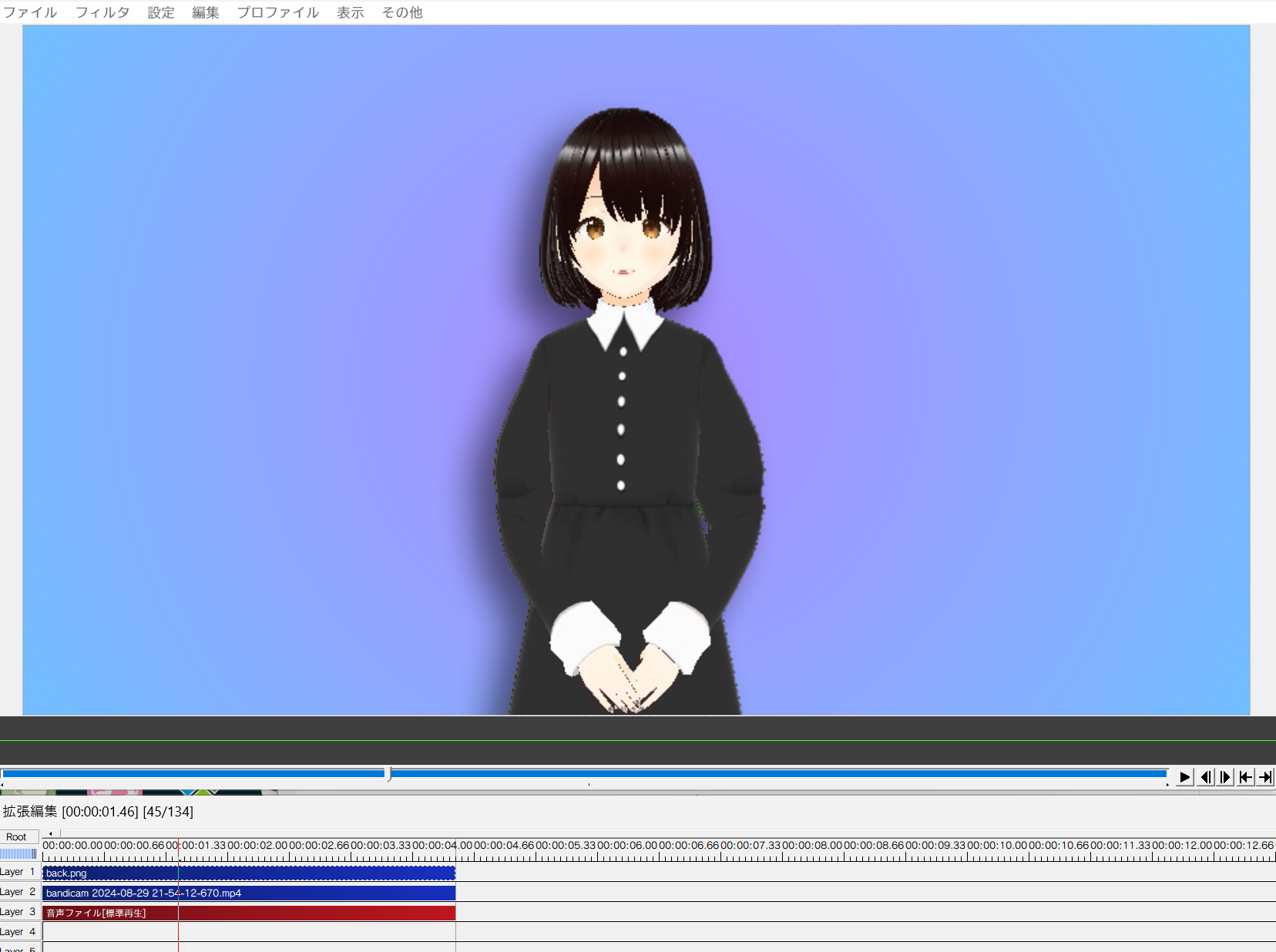Select the back.png timeline object
The height and width of the screenshot is (952, 1276).
click(x=249, y=873)
